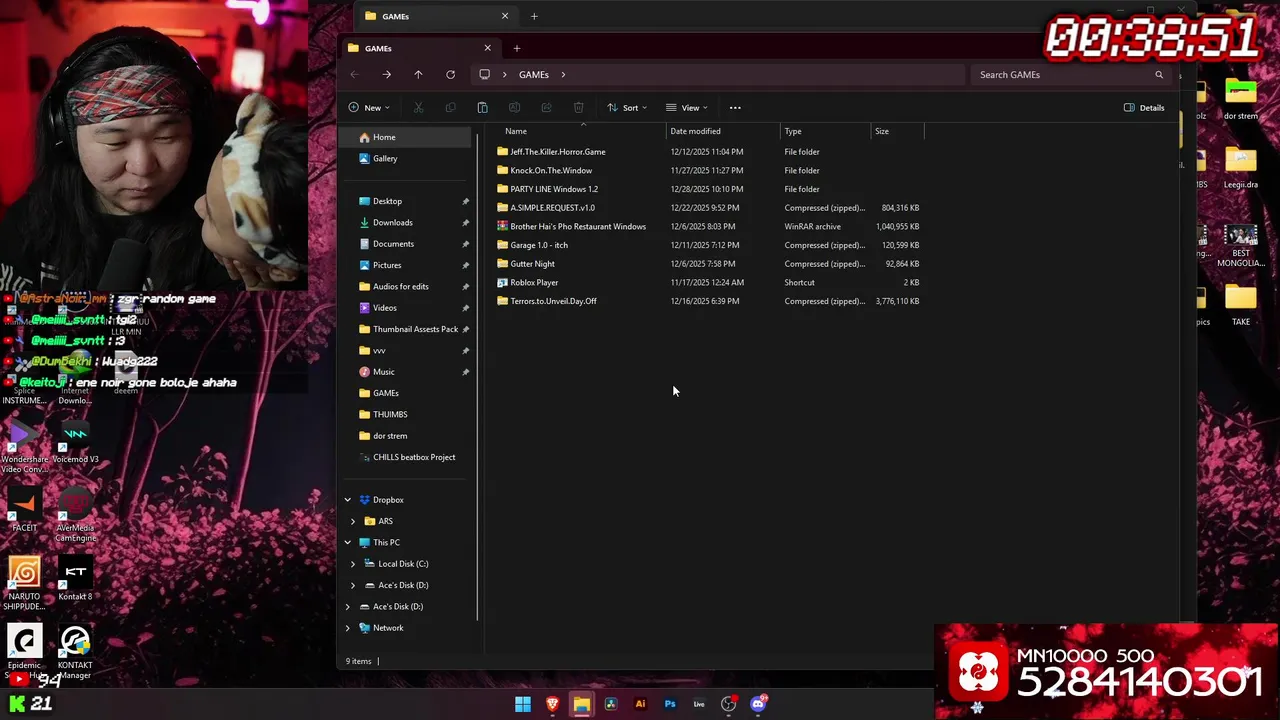
Task: Open File Explorer taskbar icon
Action: pyautogui.click(x=582, y=704)
